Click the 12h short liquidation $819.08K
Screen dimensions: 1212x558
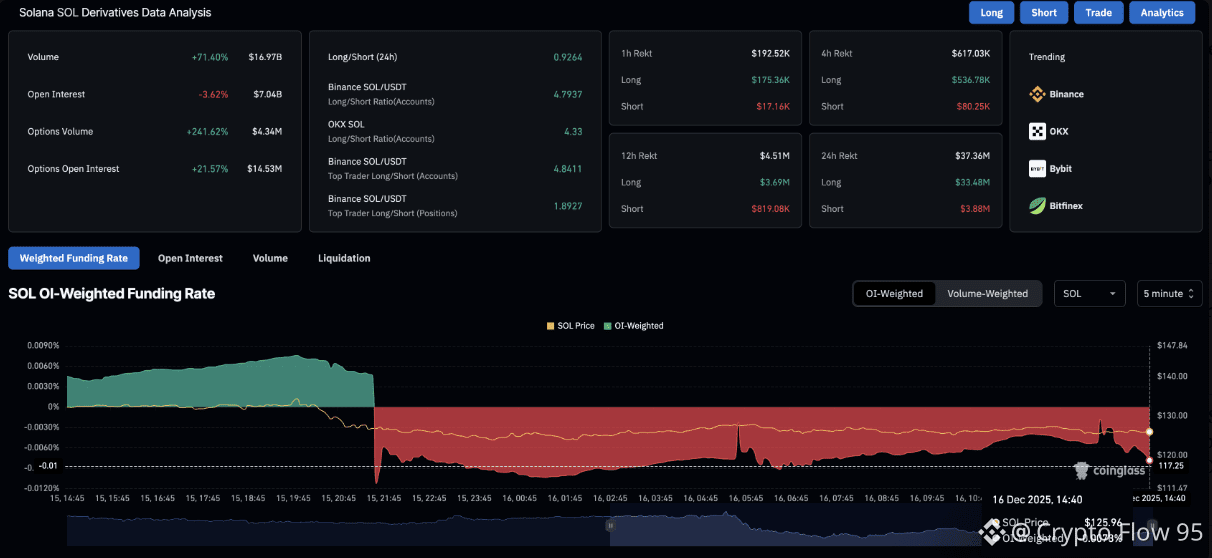coord(770,209)
